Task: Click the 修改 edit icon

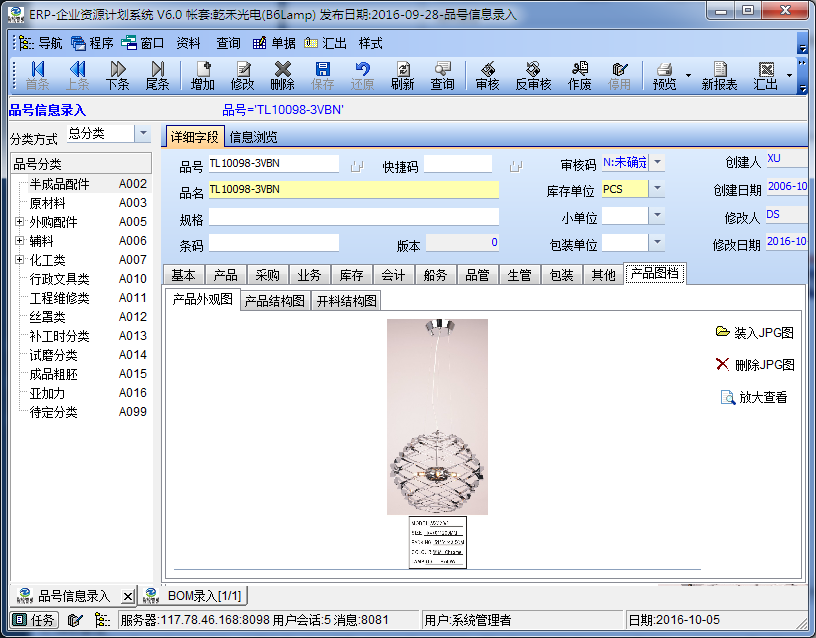Action: 243,76
